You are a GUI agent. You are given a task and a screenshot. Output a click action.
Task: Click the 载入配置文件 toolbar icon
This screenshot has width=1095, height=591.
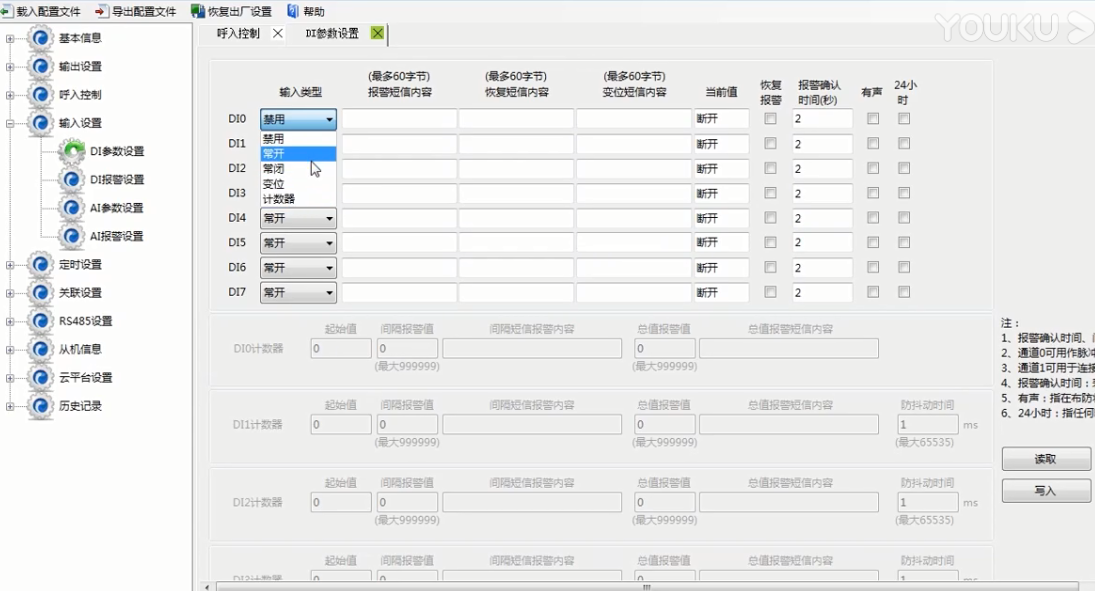point(7,11)
